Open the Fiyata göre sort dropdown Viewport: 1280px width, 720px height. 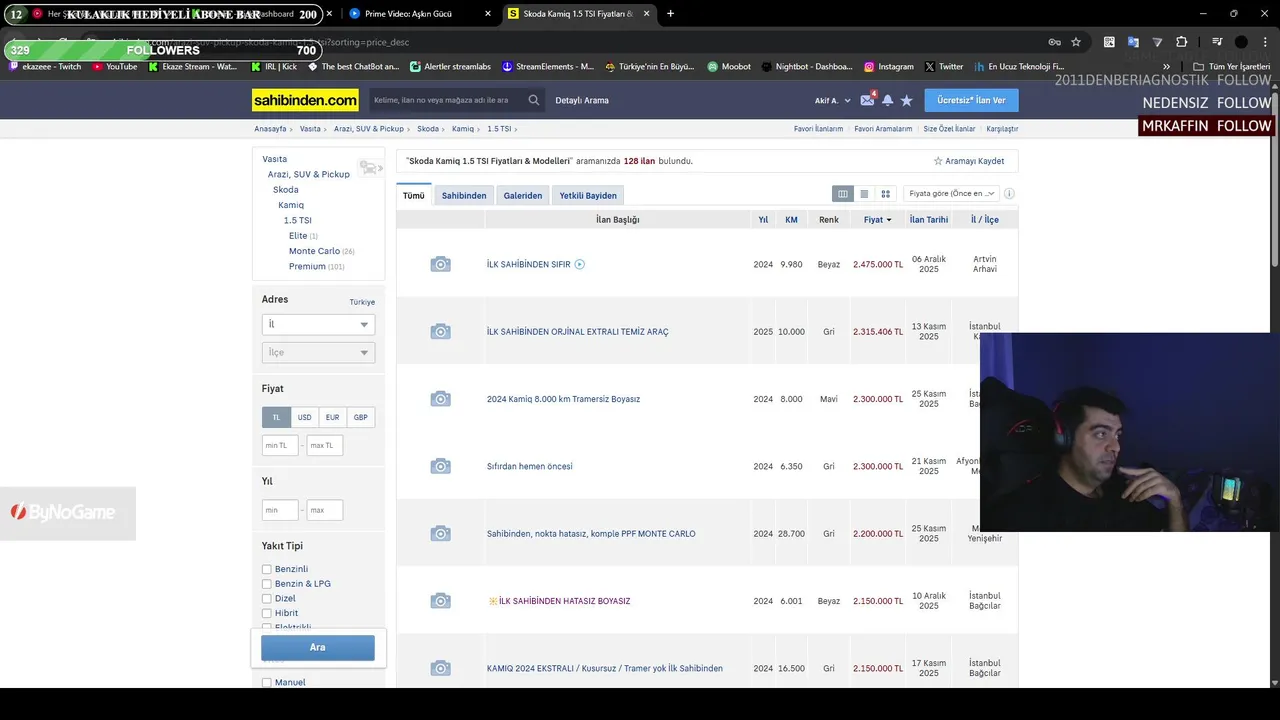click(951, 194)
